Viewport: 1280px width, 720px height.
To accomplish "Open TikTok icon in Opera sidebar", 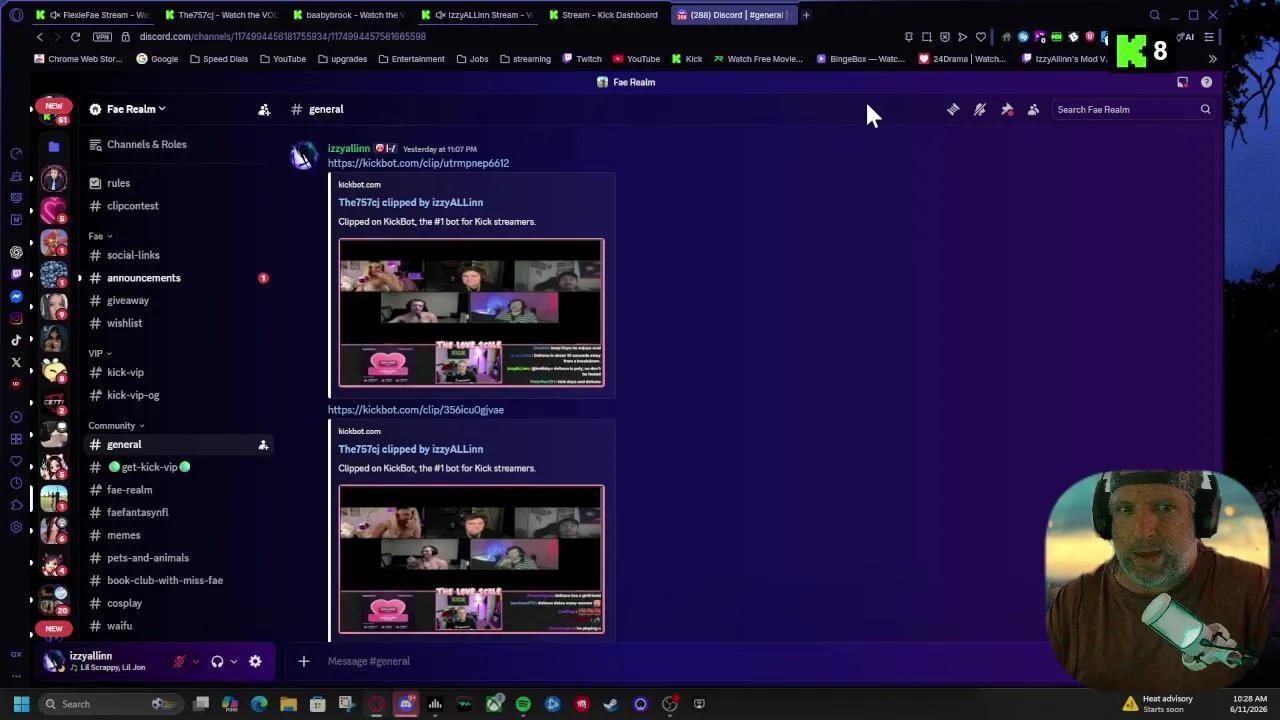I will (16, 340).
